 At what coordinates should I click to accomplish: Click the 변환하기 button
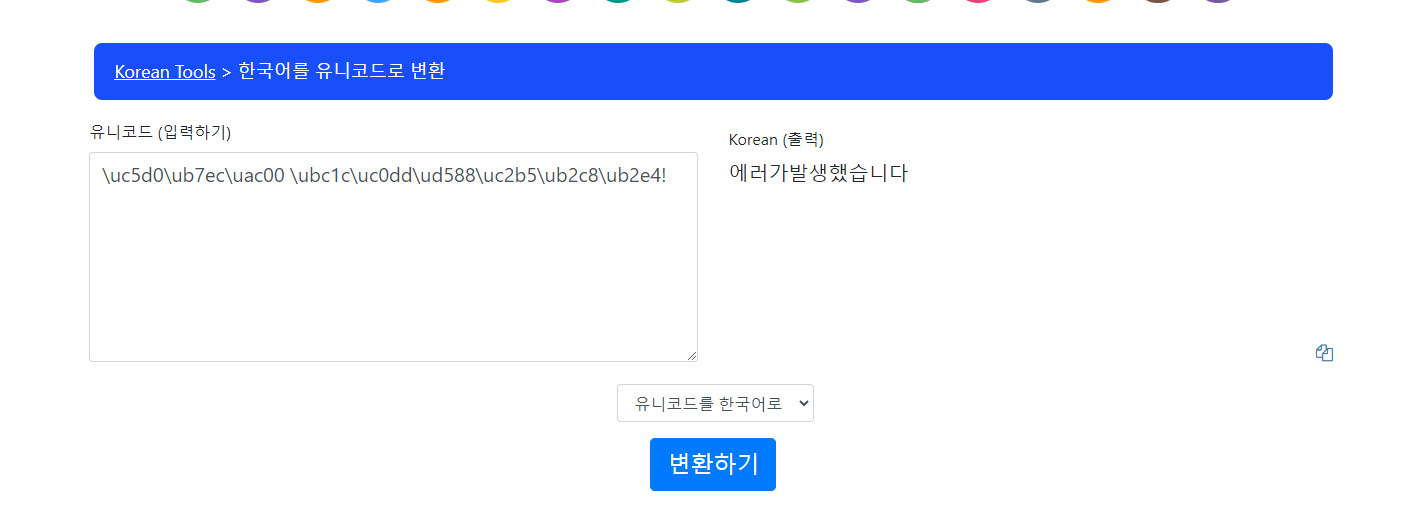pyautogui.click(x=713, y=464)
